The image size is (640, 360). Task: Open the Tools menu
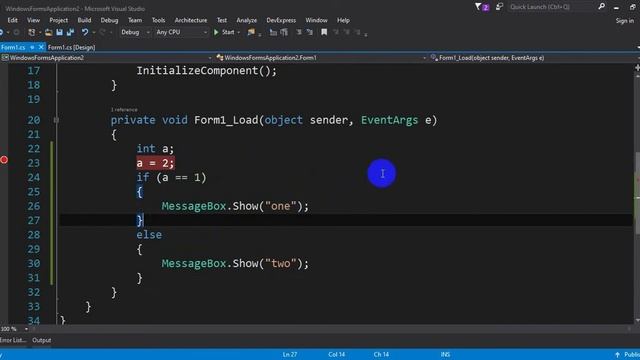(x=159, y=20)
